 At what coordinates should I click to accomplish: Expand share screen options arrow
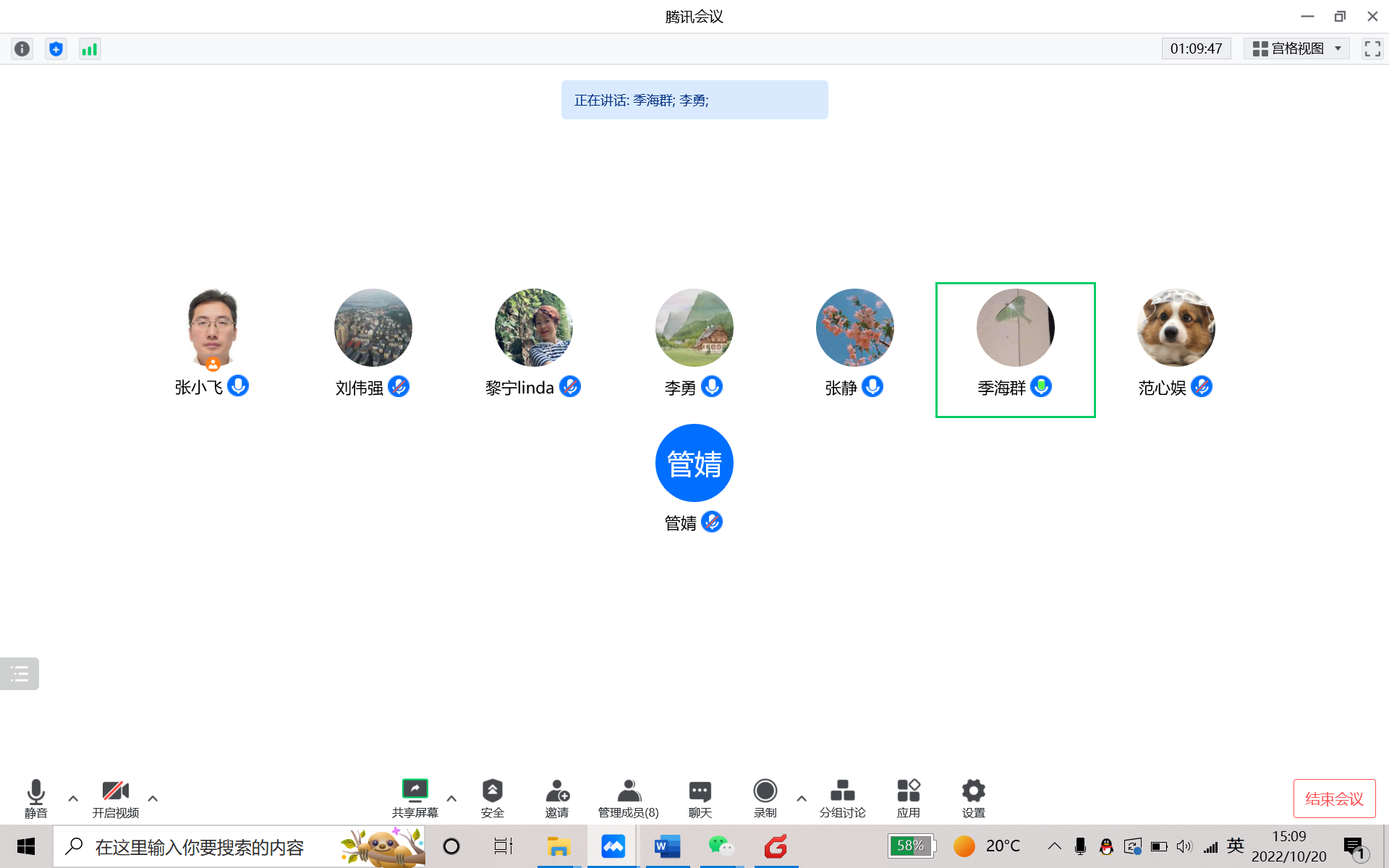pos(451,799)
